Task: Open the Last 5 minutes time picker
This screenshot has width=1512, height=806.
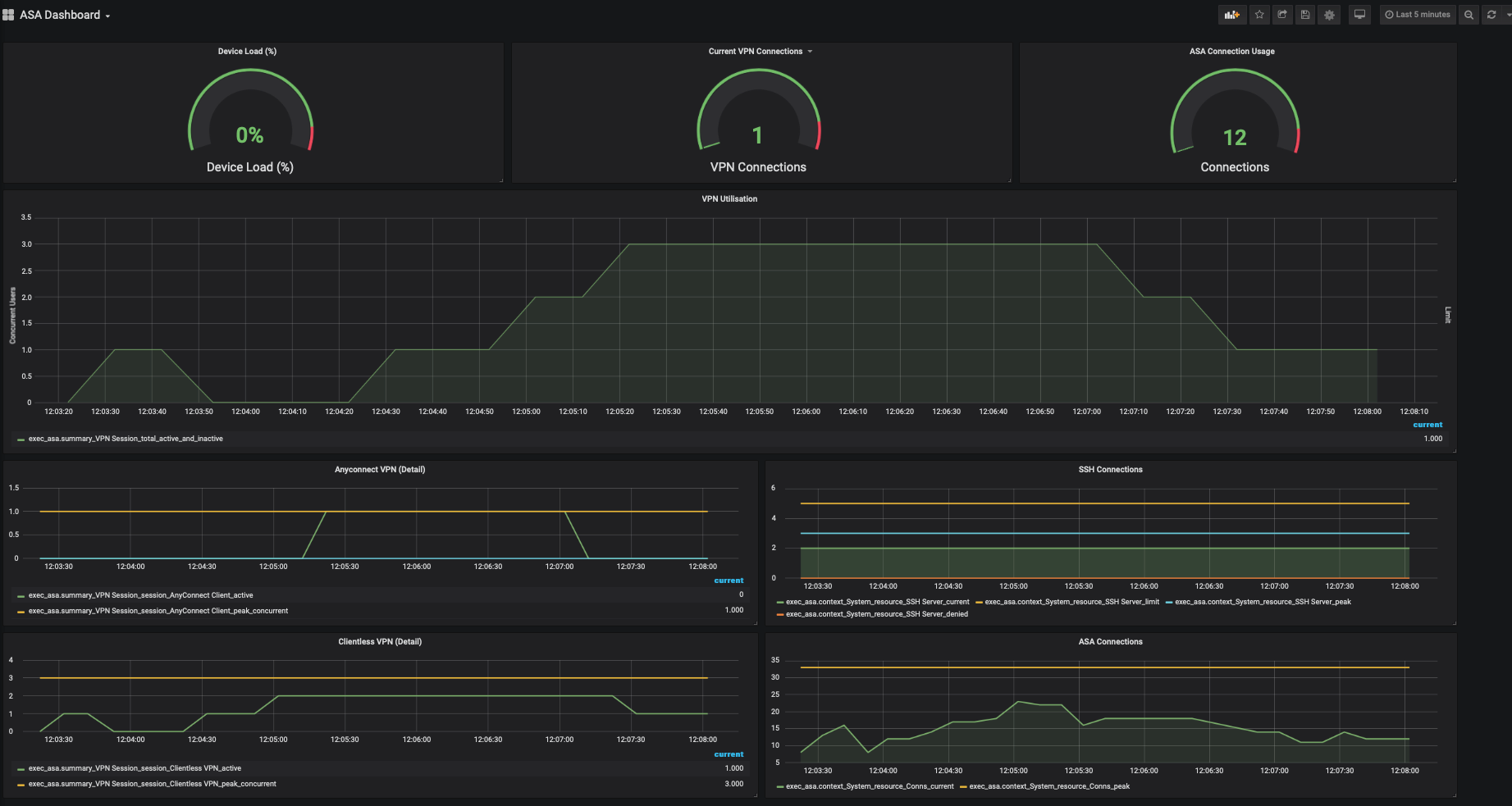Action: 1418,15
